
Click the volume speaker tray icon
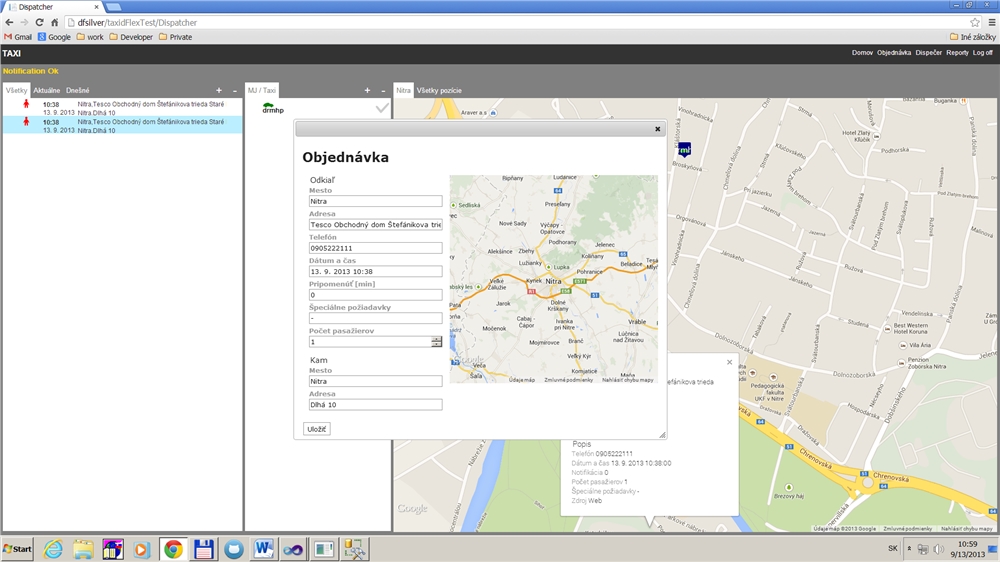pyautogui.click(x=939, y=549)
